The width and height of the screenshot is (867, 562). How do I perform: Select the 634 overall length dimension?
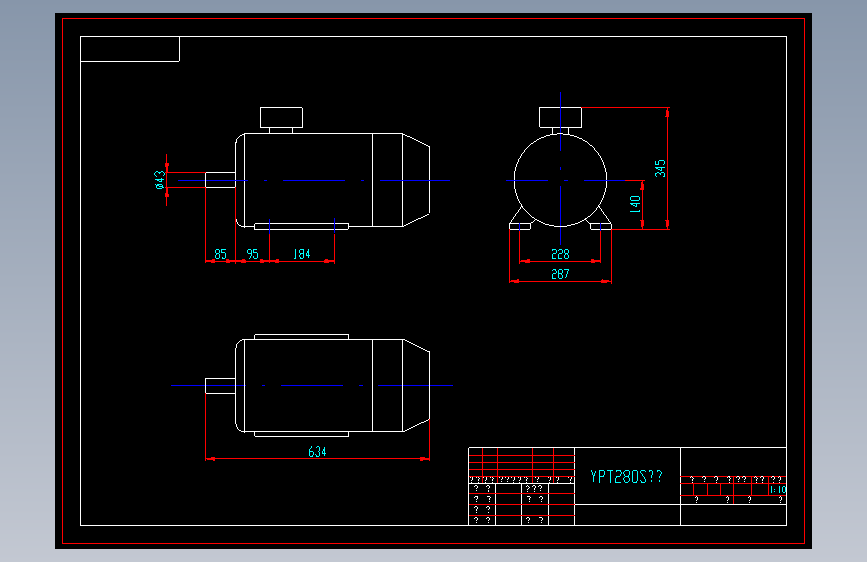click(x=317, y=452)
